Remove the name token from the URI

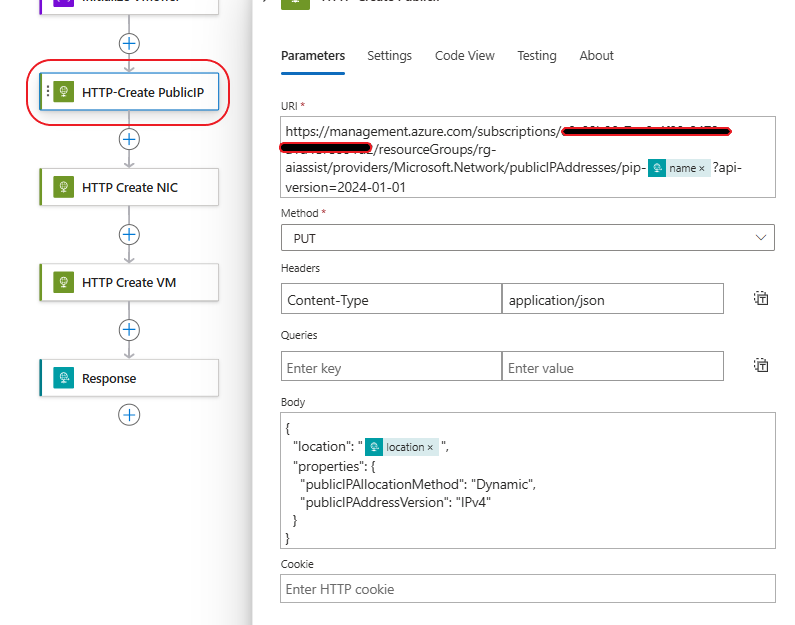tap(702, 169)
